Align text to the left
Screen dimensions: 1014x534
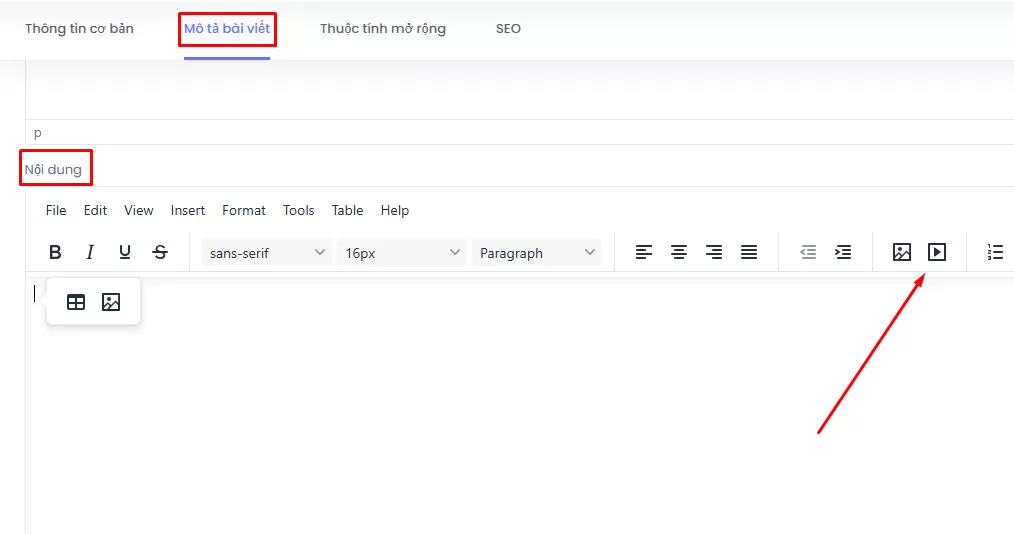click(x=644, y=253)
